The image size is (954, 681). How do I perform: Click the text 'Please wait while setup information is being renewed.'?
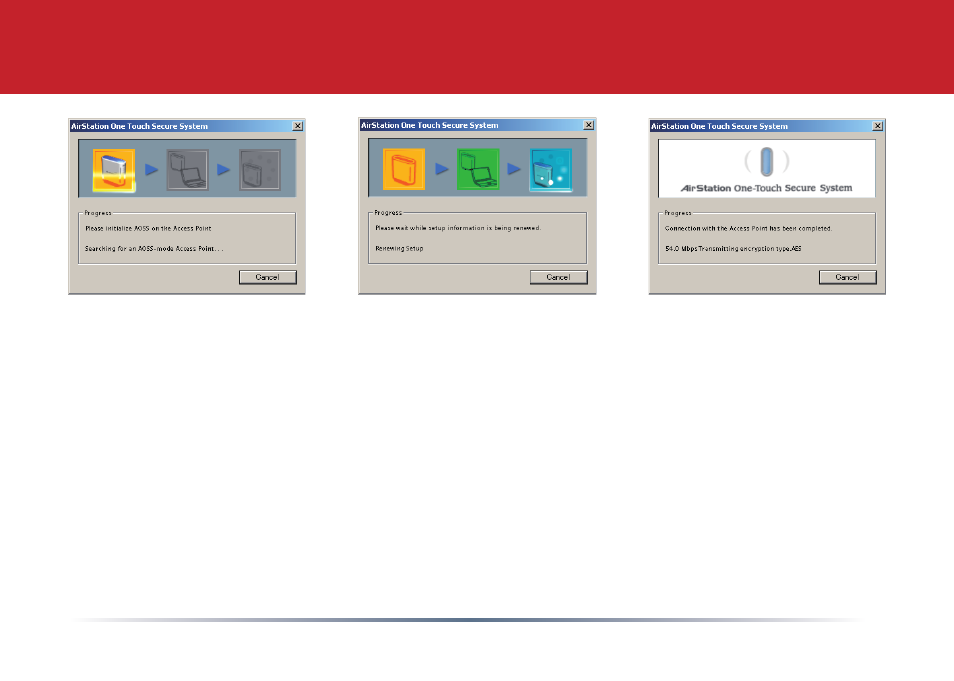coord(458,228)
